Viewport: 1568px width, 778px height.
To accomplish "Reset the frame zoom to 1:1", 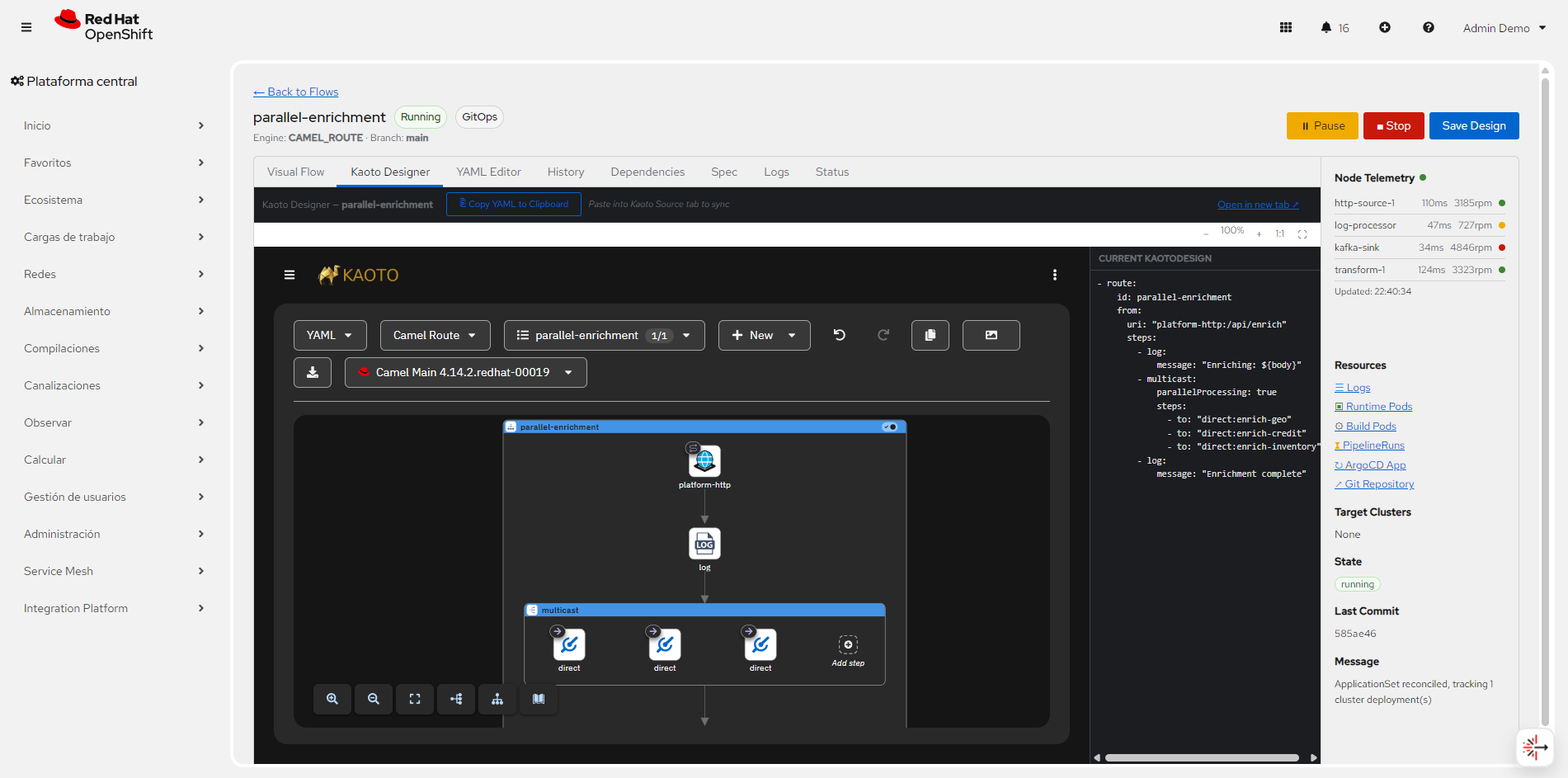I will [1280, 234].
